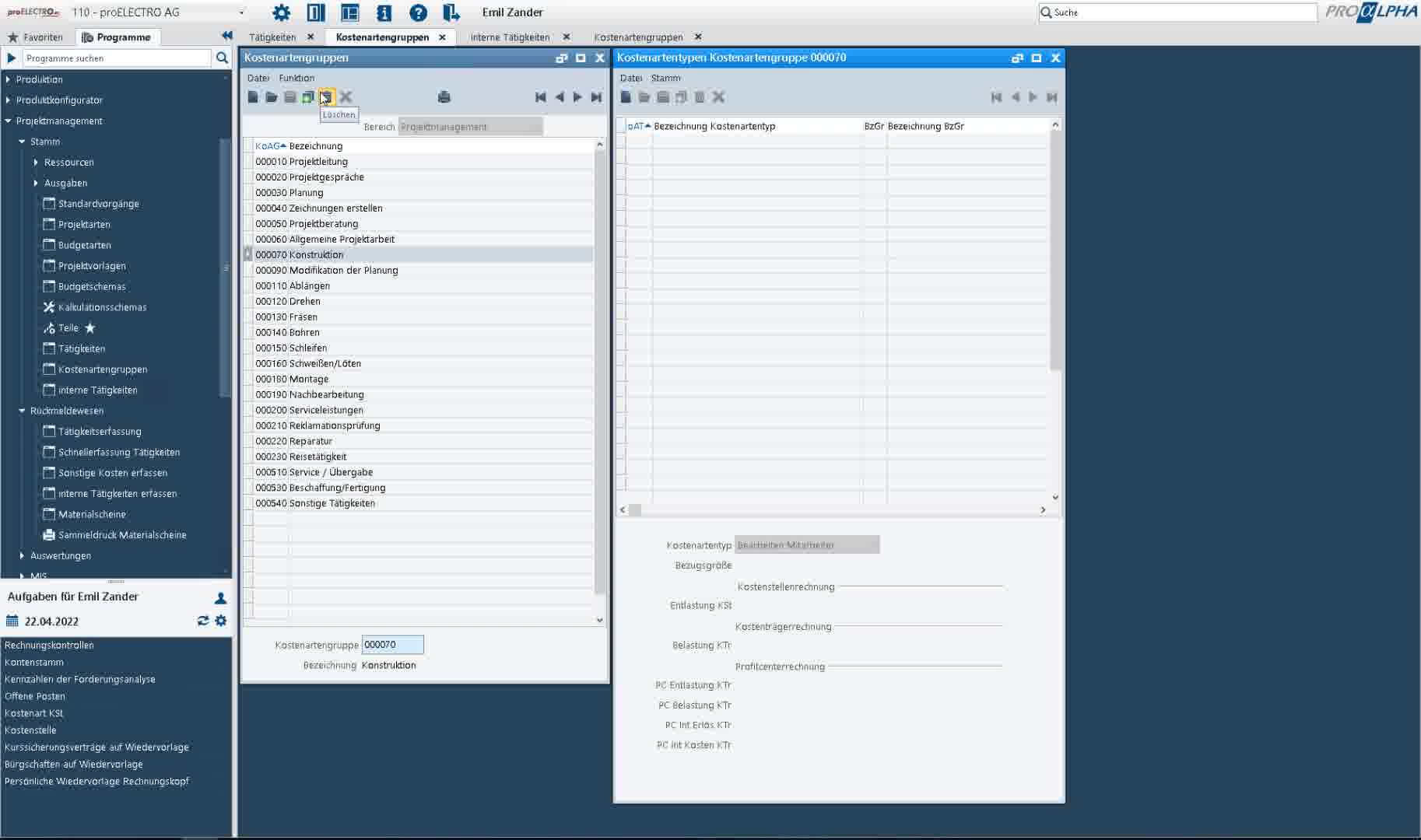Open the Funktion menu
This screenshot has height=840, width=1421.
[x=296, y=78]
